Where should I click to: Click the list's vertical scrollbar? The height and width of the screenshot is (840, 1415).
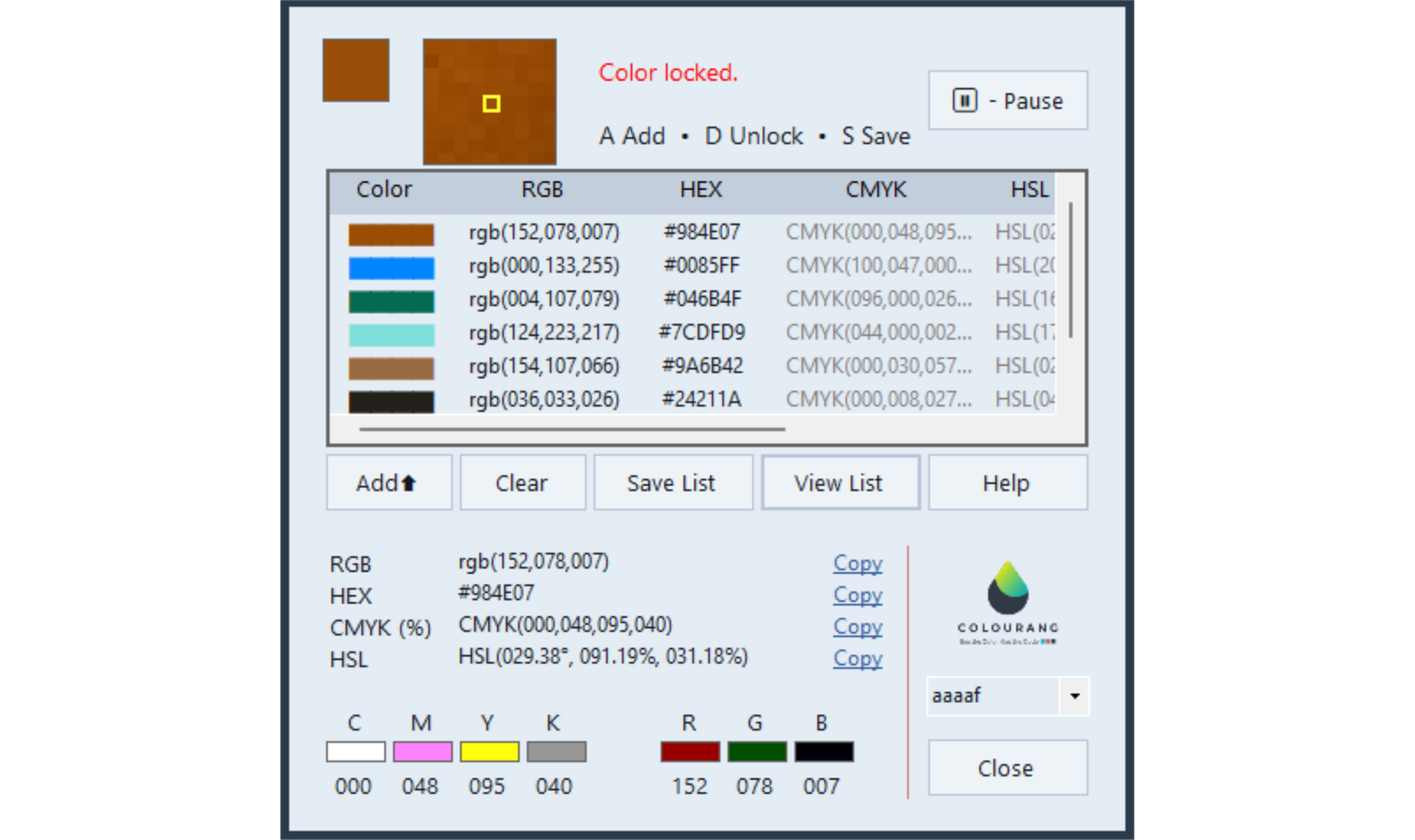[1070, 270]
